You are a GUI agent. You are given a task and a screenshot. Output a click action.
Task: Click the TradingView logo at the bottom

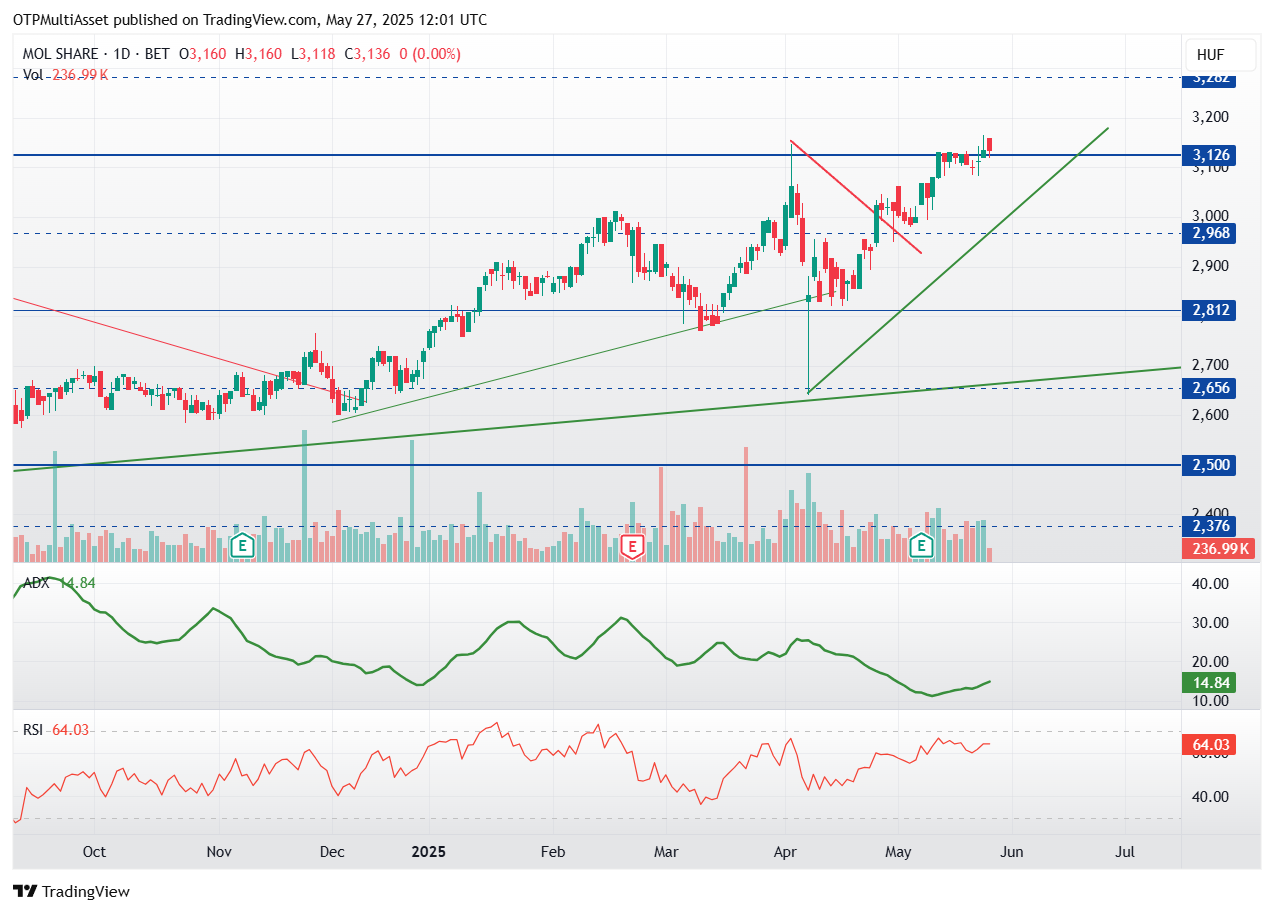[x=71, y=891]
